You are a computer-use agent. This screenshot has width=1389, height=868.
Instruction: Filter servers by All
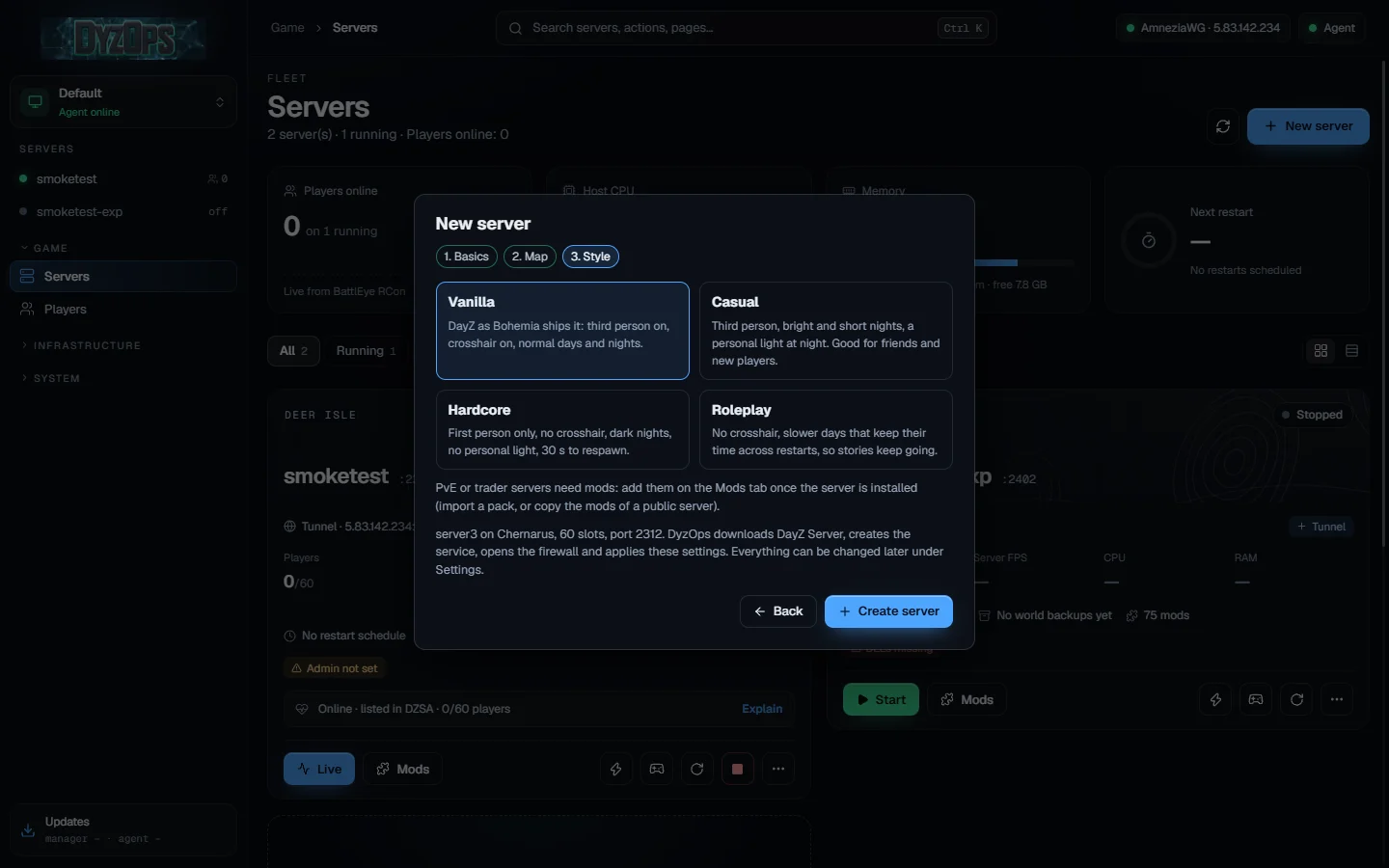click(x=293, y=351)
